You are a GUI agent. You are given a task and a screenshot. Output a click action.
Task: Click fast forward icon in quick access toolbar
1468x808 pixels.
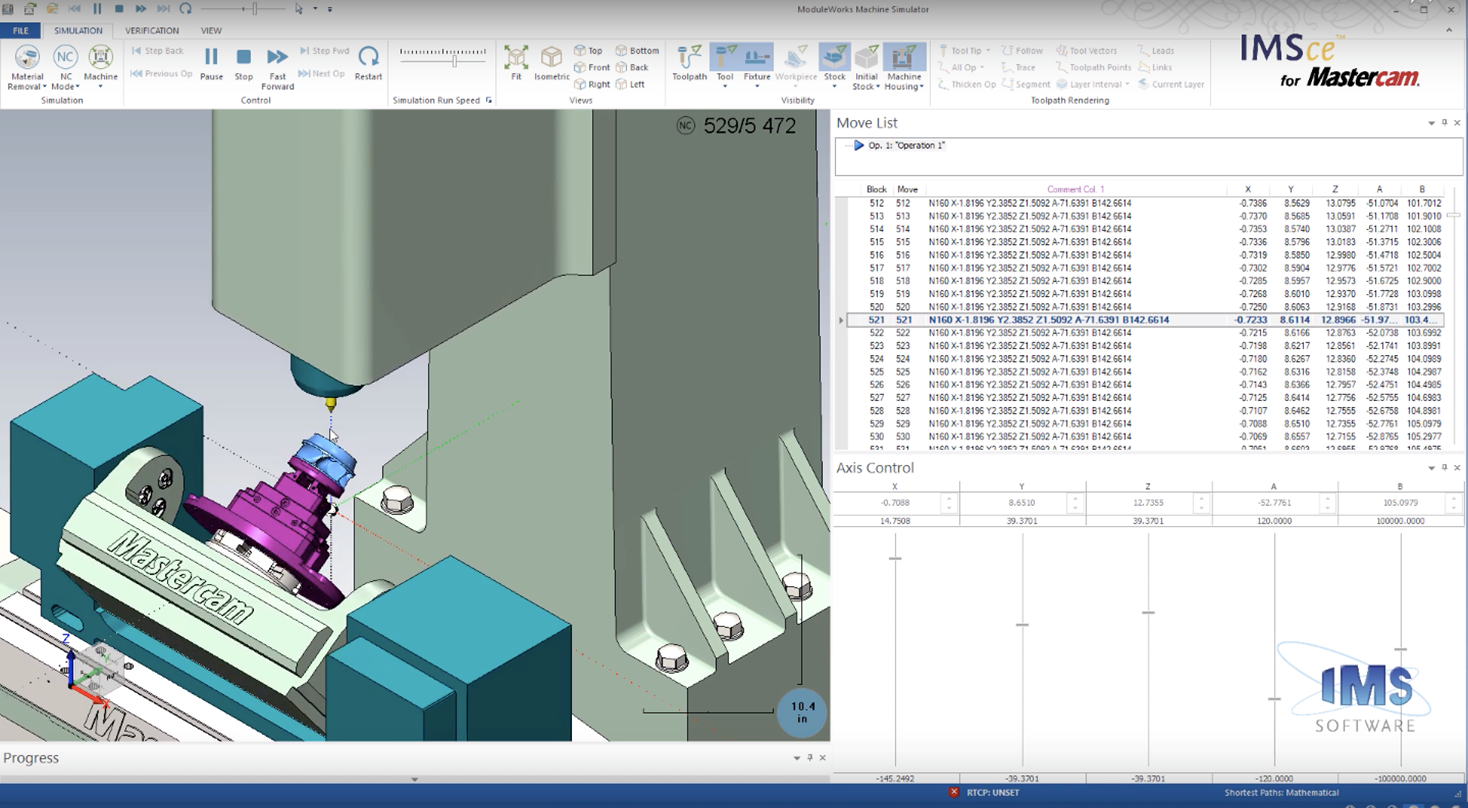pos(141,8)
